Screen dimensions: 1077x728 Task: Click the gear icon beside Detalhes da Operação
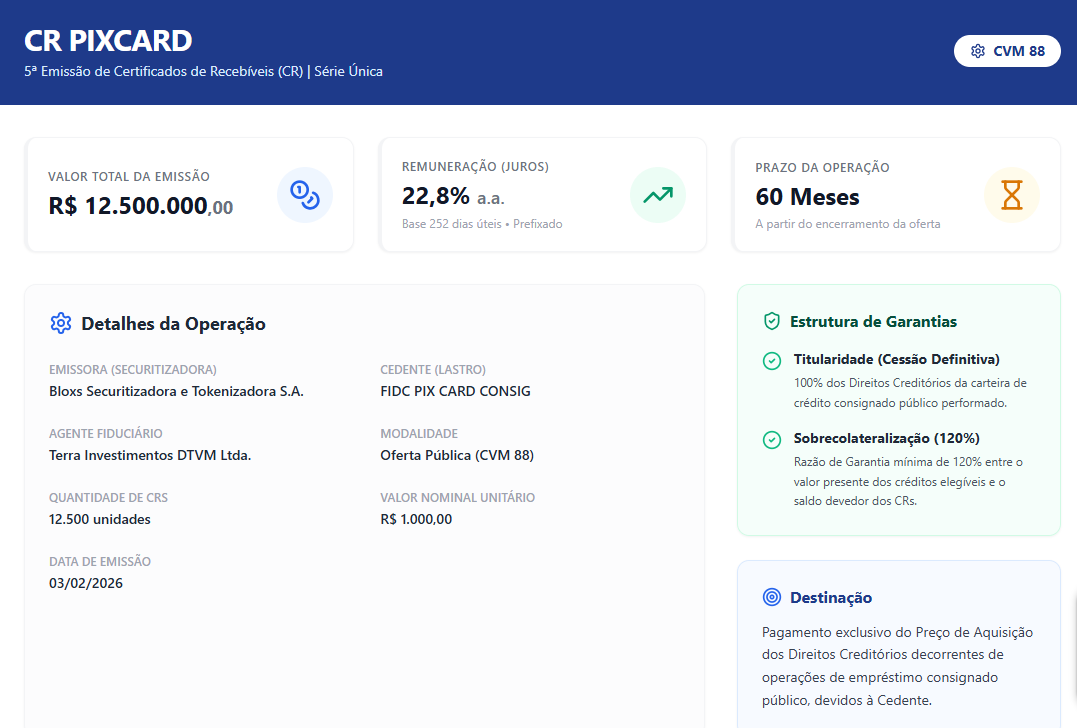[x=61, y=323]
